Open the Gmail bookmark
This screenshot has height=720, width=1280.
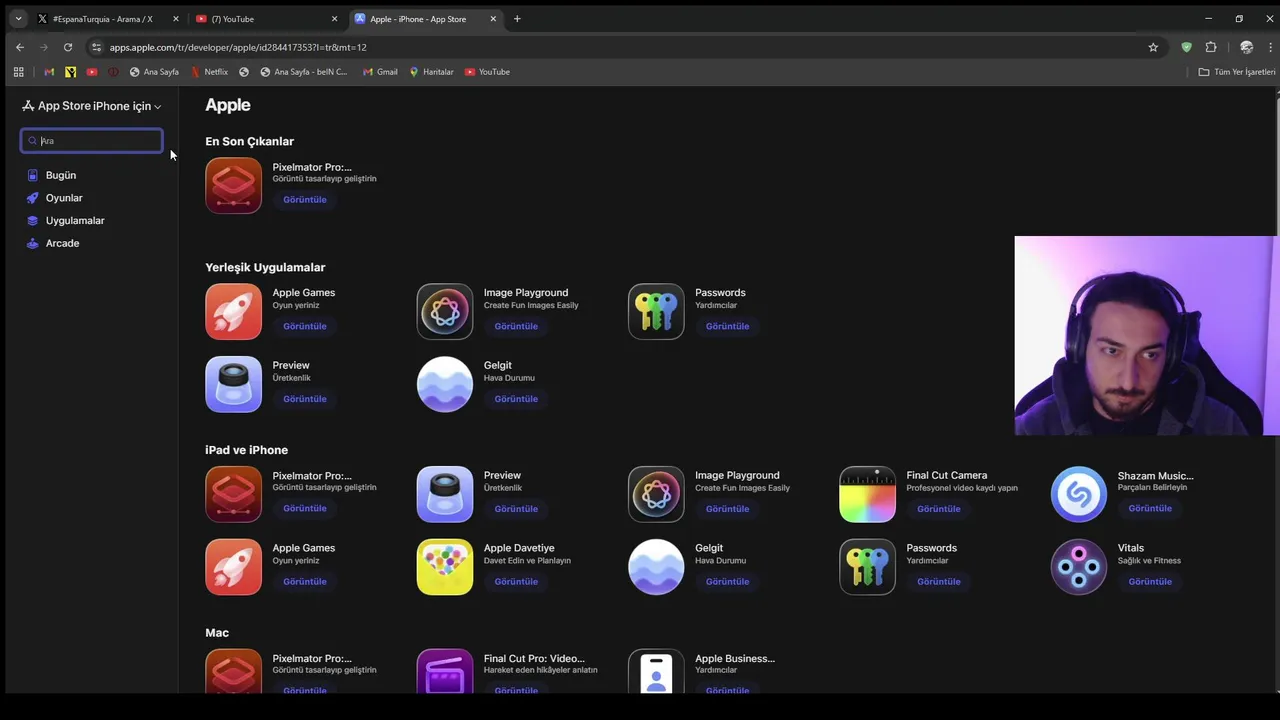click(x=380, y=72)
